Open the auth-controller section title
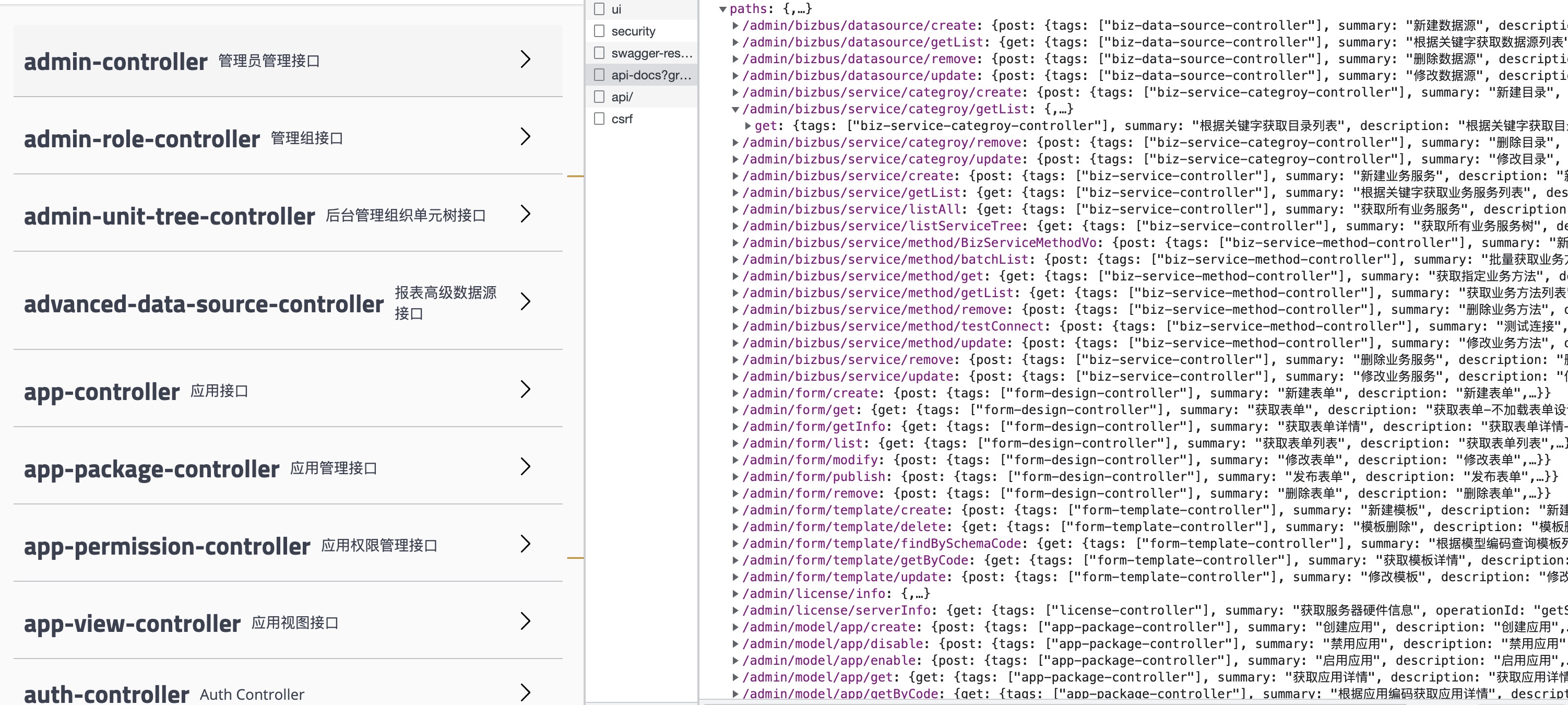 point(106,694)
